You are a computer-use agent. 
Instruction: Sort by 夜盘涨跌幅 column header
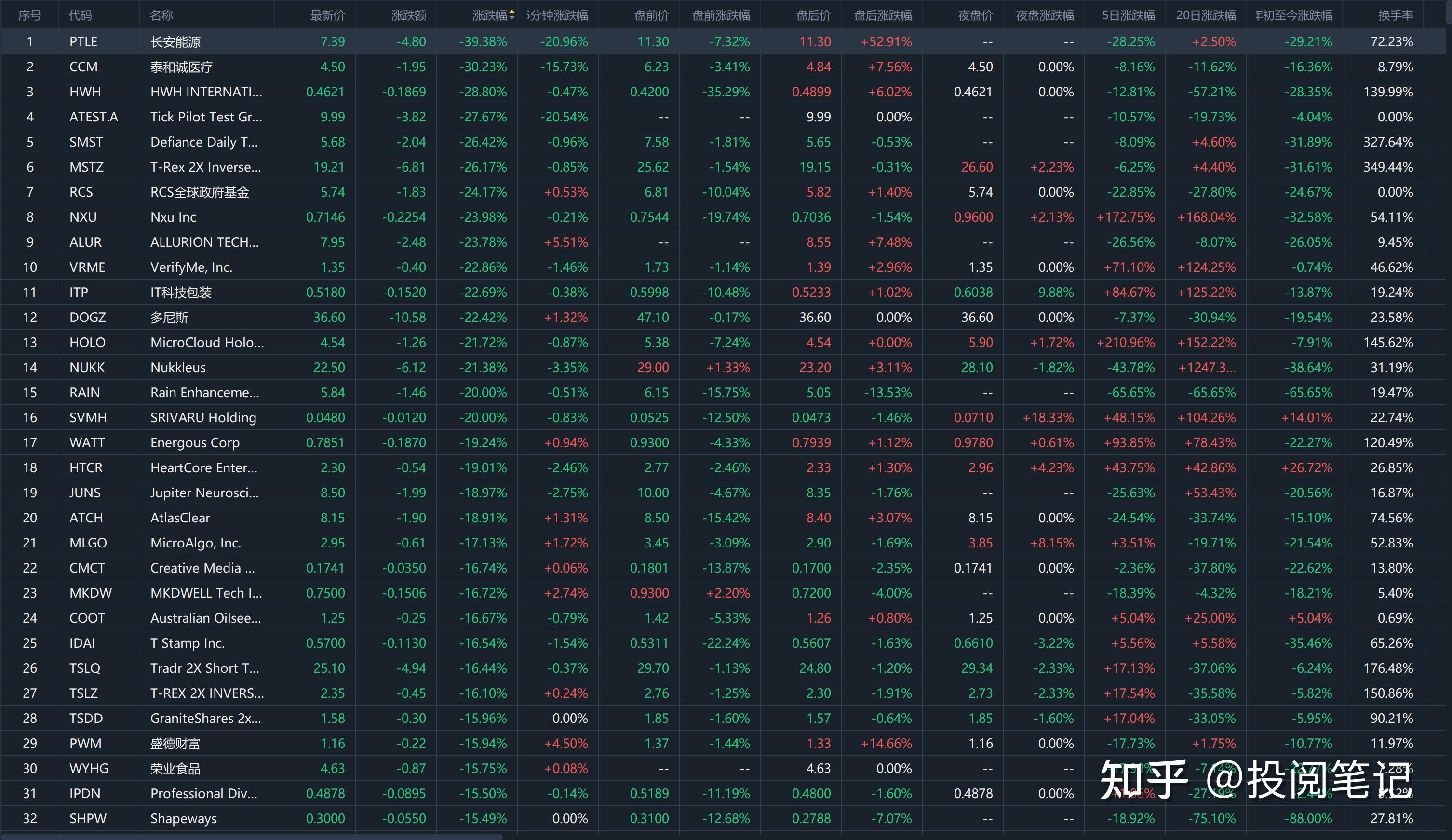click(x=1045, y=15)
